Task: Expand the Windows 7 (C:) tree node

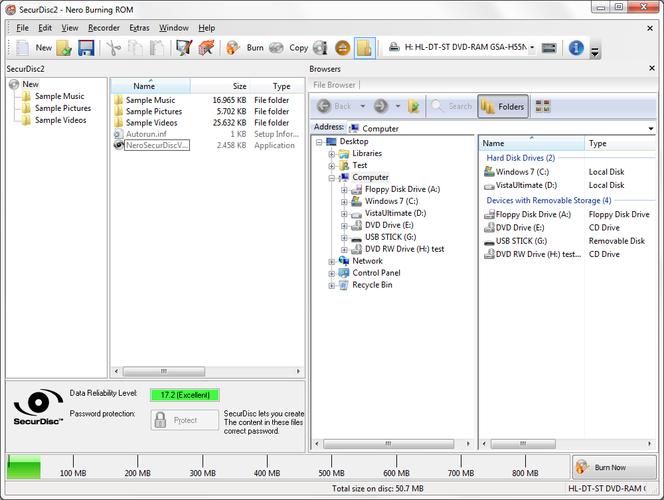Action: [x=344, y=201]
